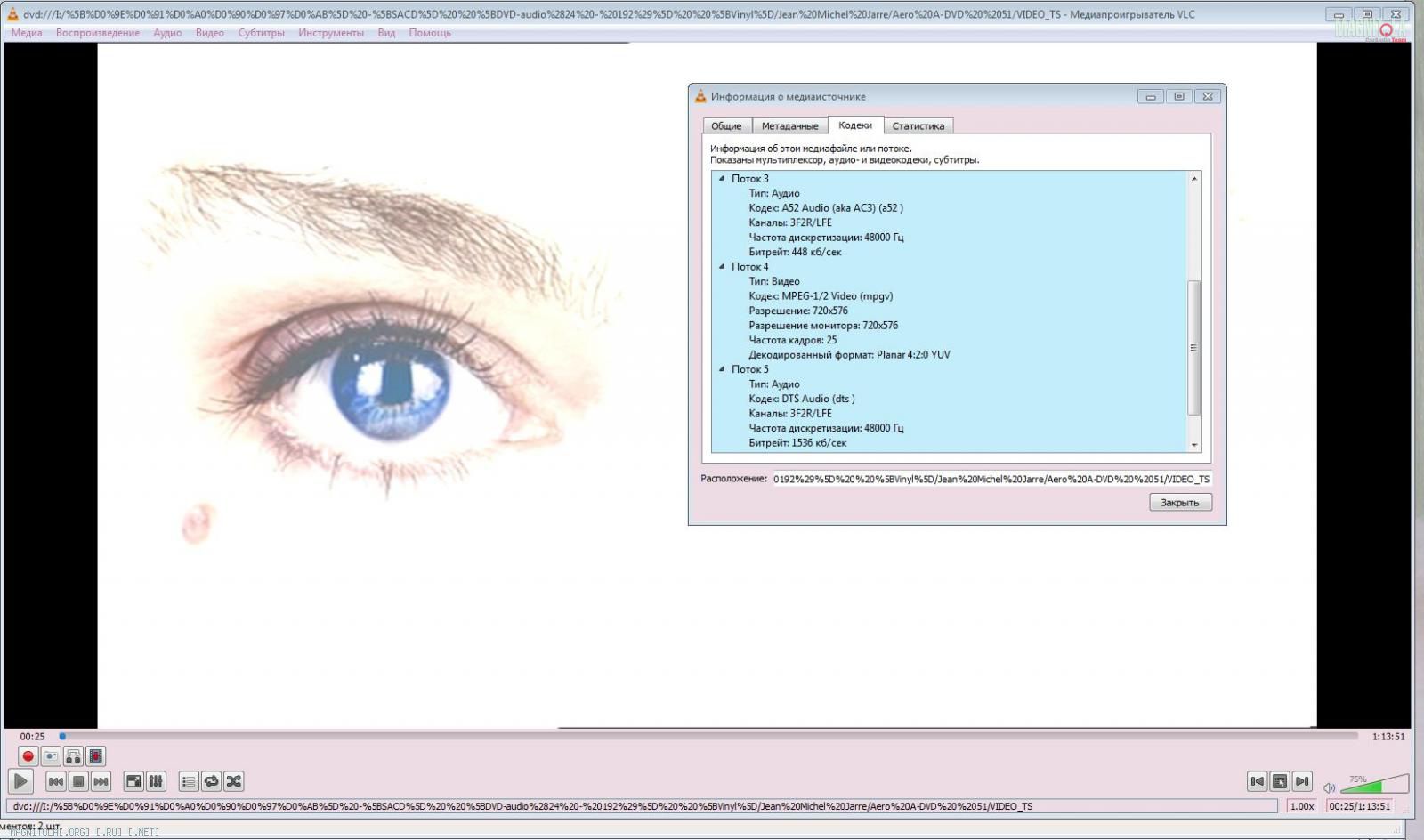Click the Расположение path input field
Image resolution: width=1424 pixels, height=840 pixels.
[x=991, y=479]
